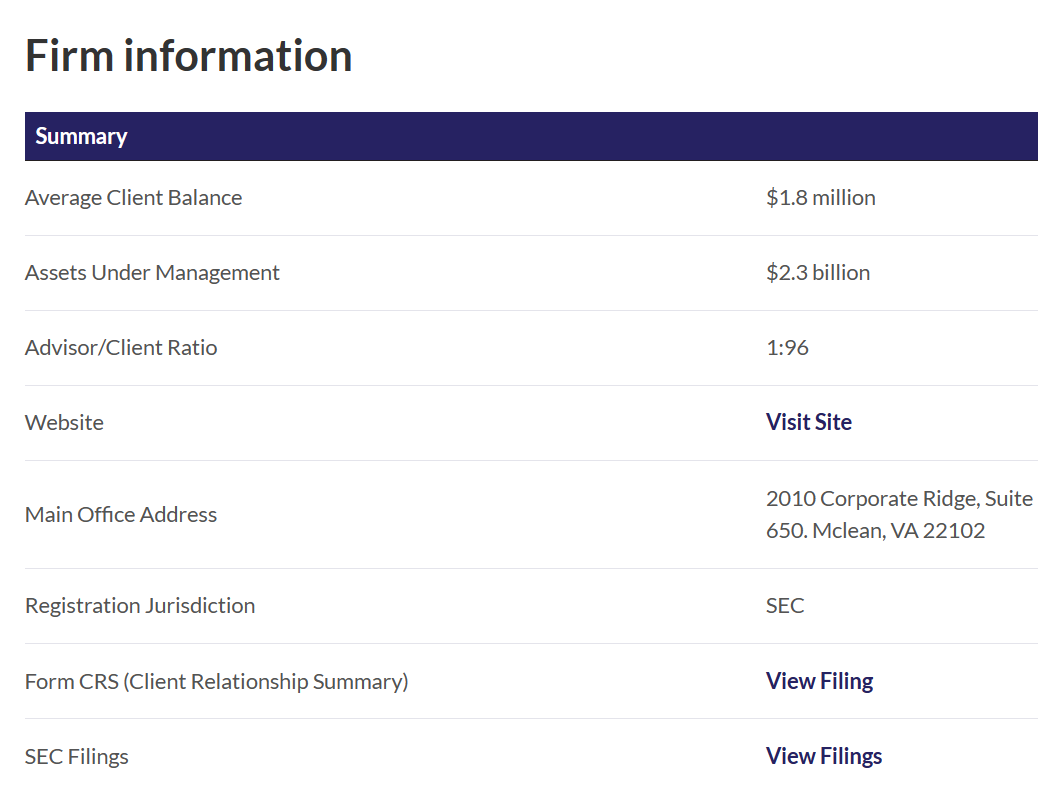This screenshot has width=1053, height=786.
Task: Click the SEC Filings row label
Action: [77, 757]
